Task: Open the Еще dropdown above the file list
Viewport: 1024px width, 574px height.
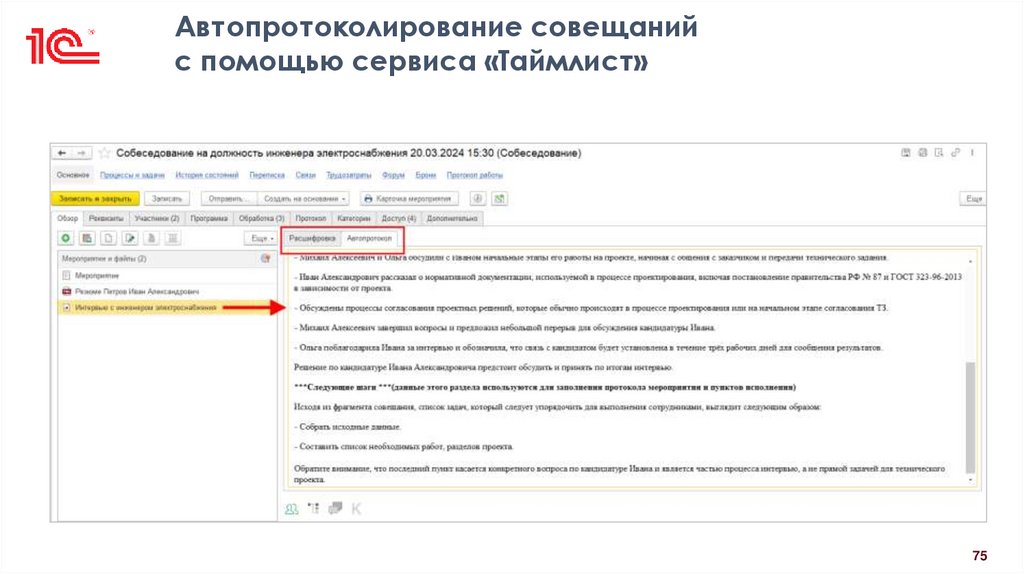Action: (x=262, y=238)
